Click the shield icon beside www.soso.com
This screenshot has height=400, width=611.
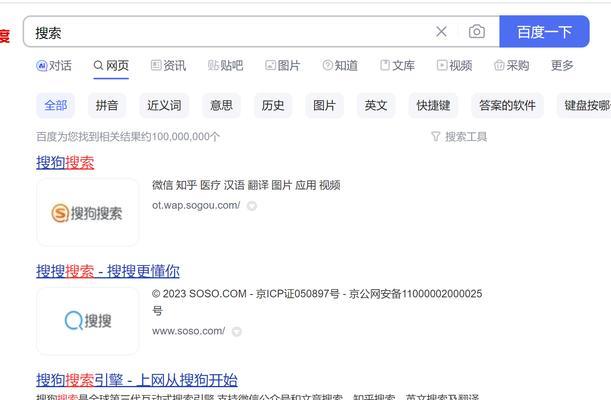pyautogui.click(x=237, y=331)
